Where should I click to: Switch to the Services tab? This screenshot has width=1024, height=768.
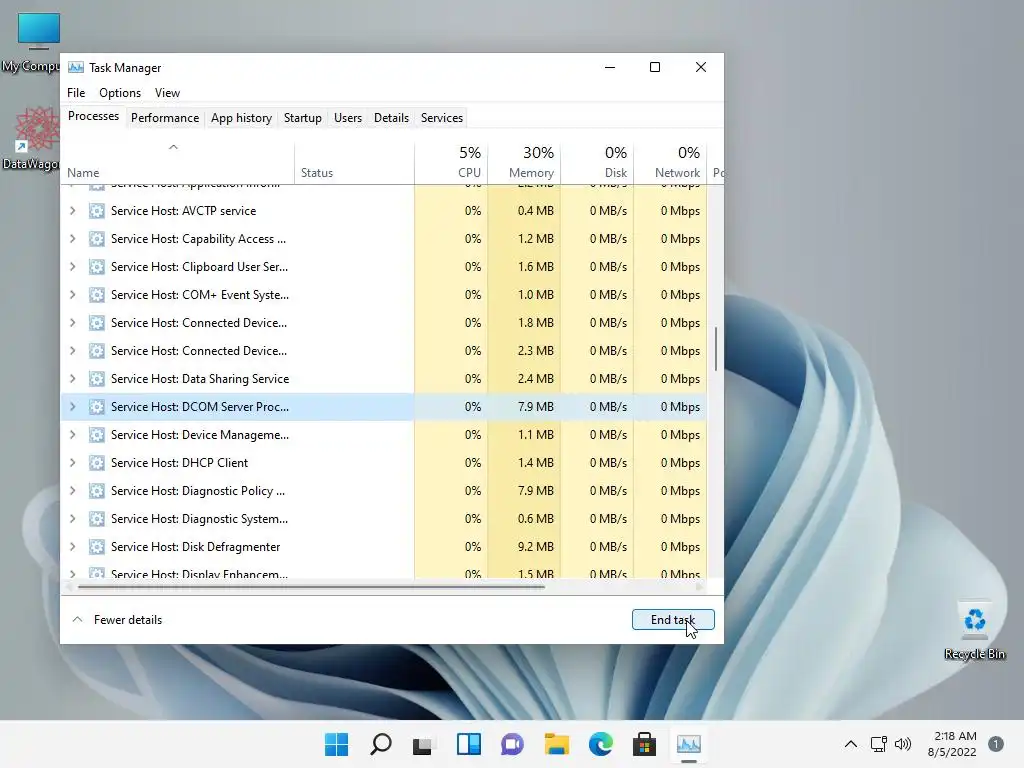click(441, 118)
